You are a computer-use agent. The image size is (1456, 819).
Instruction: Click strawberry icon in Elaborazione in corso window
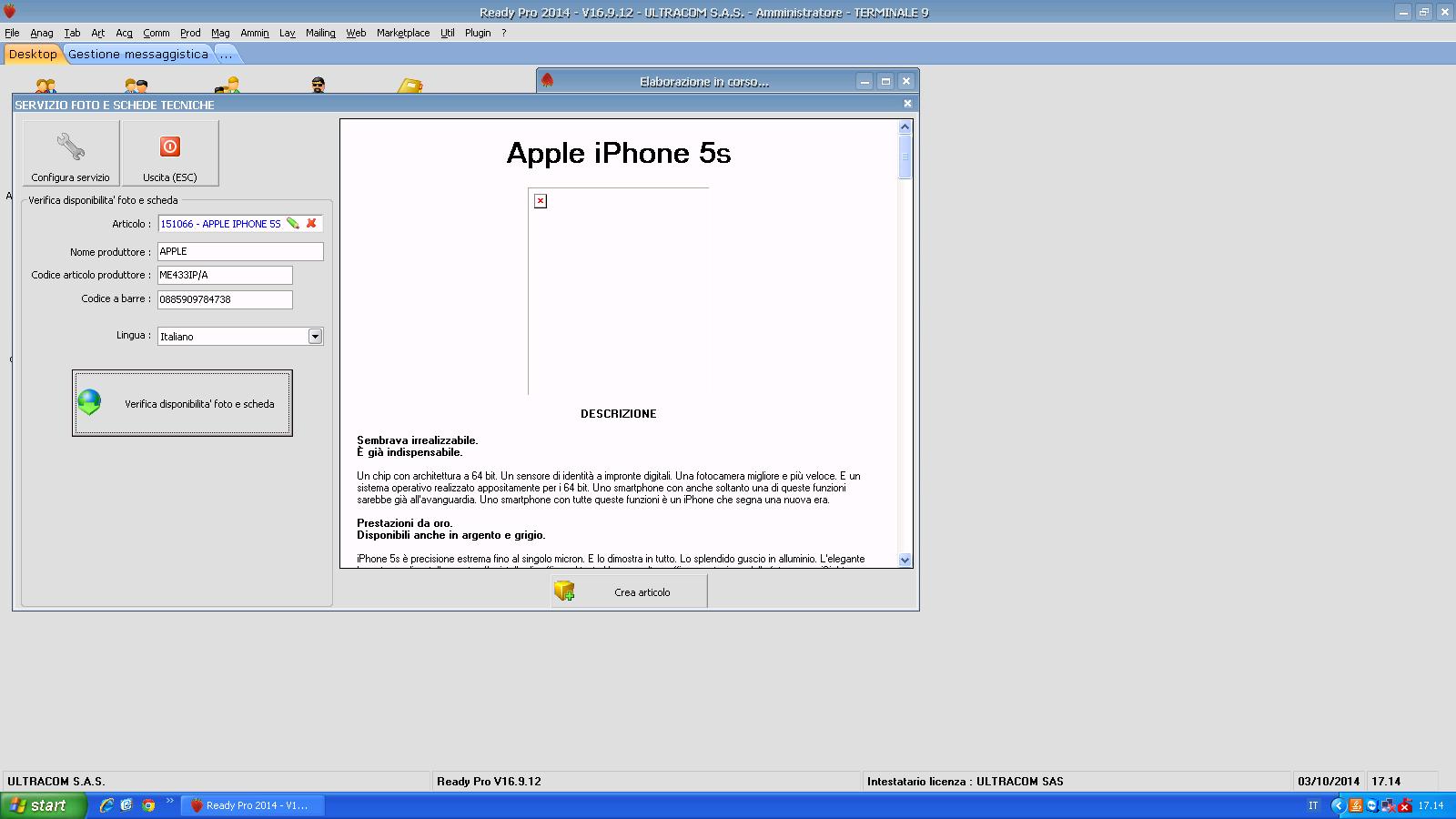coord(547,80)
